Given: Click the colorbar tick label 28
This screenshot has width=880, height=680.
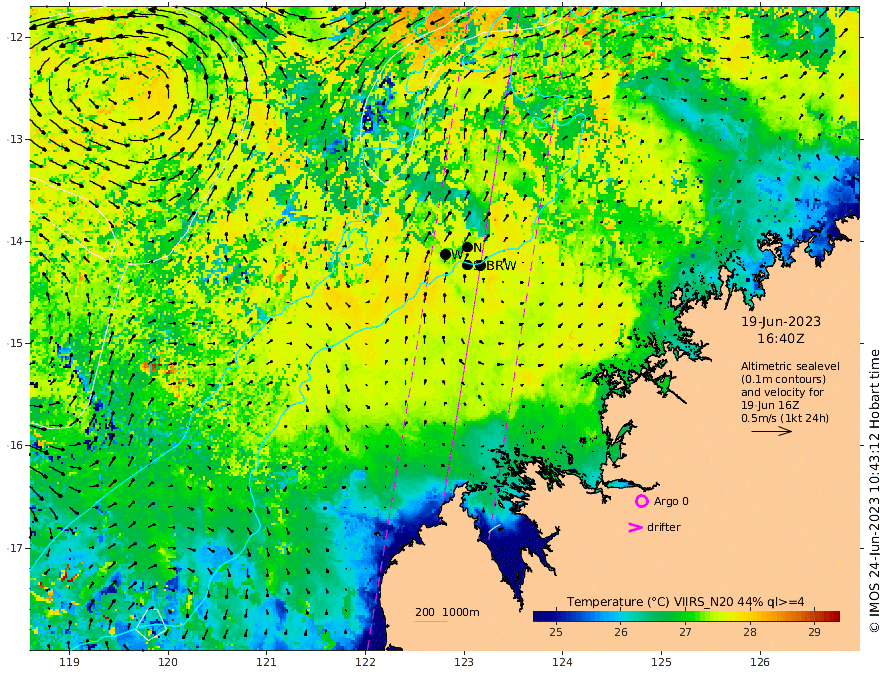Looking at the screenshot, I should tap(750, 632).
